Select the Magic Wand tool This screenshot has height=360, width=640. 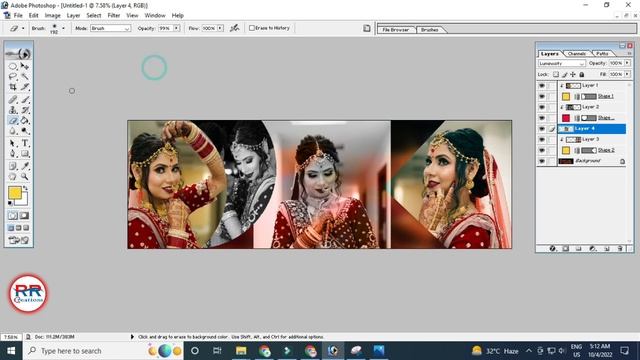[x=24, y=77]
